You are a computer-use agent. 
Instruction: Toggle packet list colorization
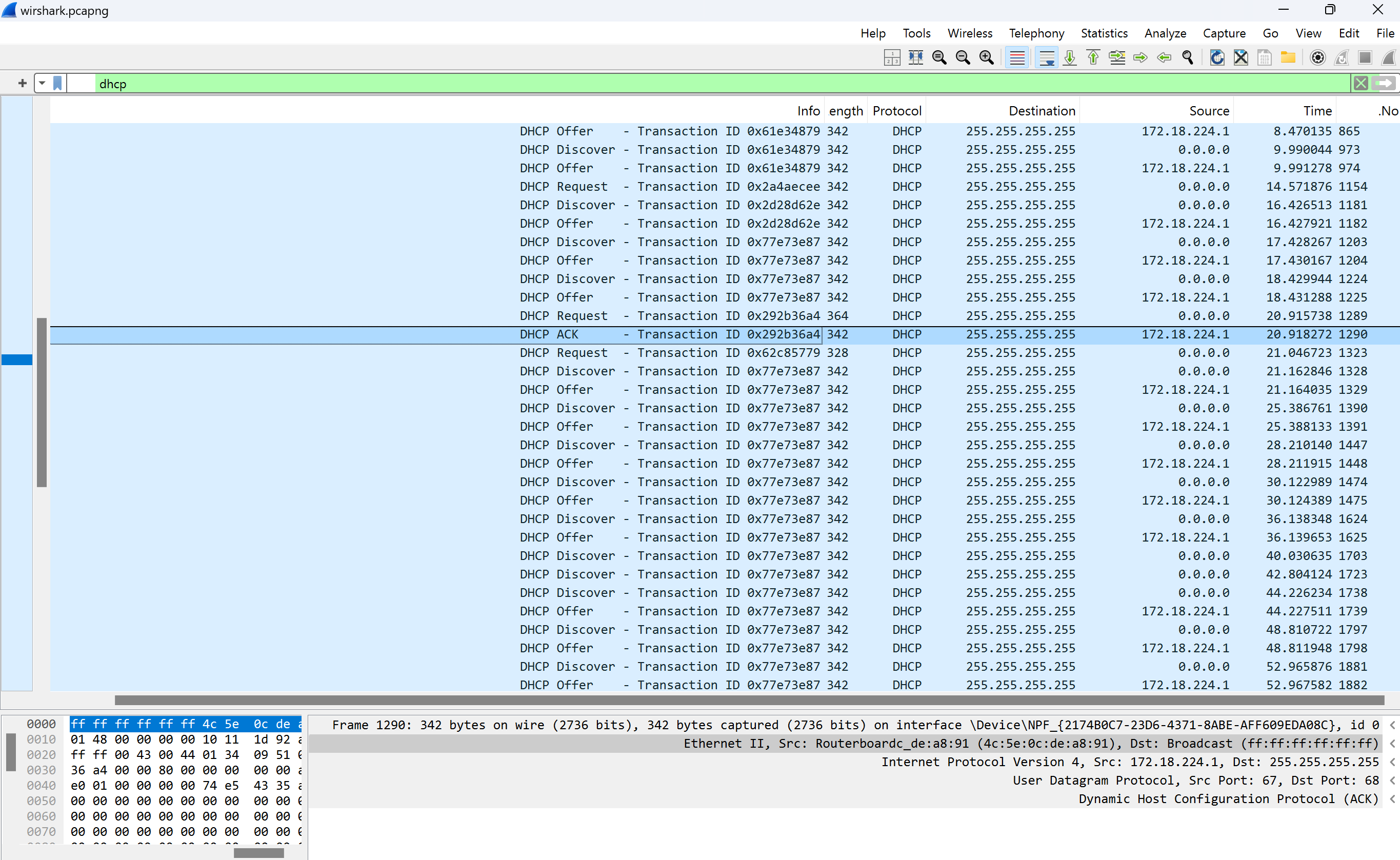[1017, 57]
